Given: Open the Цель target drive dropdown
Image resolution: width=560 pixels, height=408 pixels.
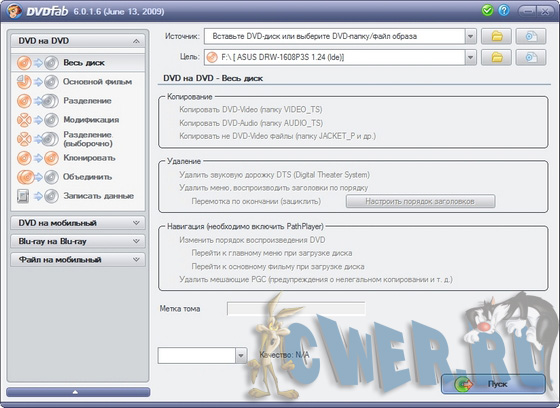Looking at the screenshot, I should tap(471, 57).
